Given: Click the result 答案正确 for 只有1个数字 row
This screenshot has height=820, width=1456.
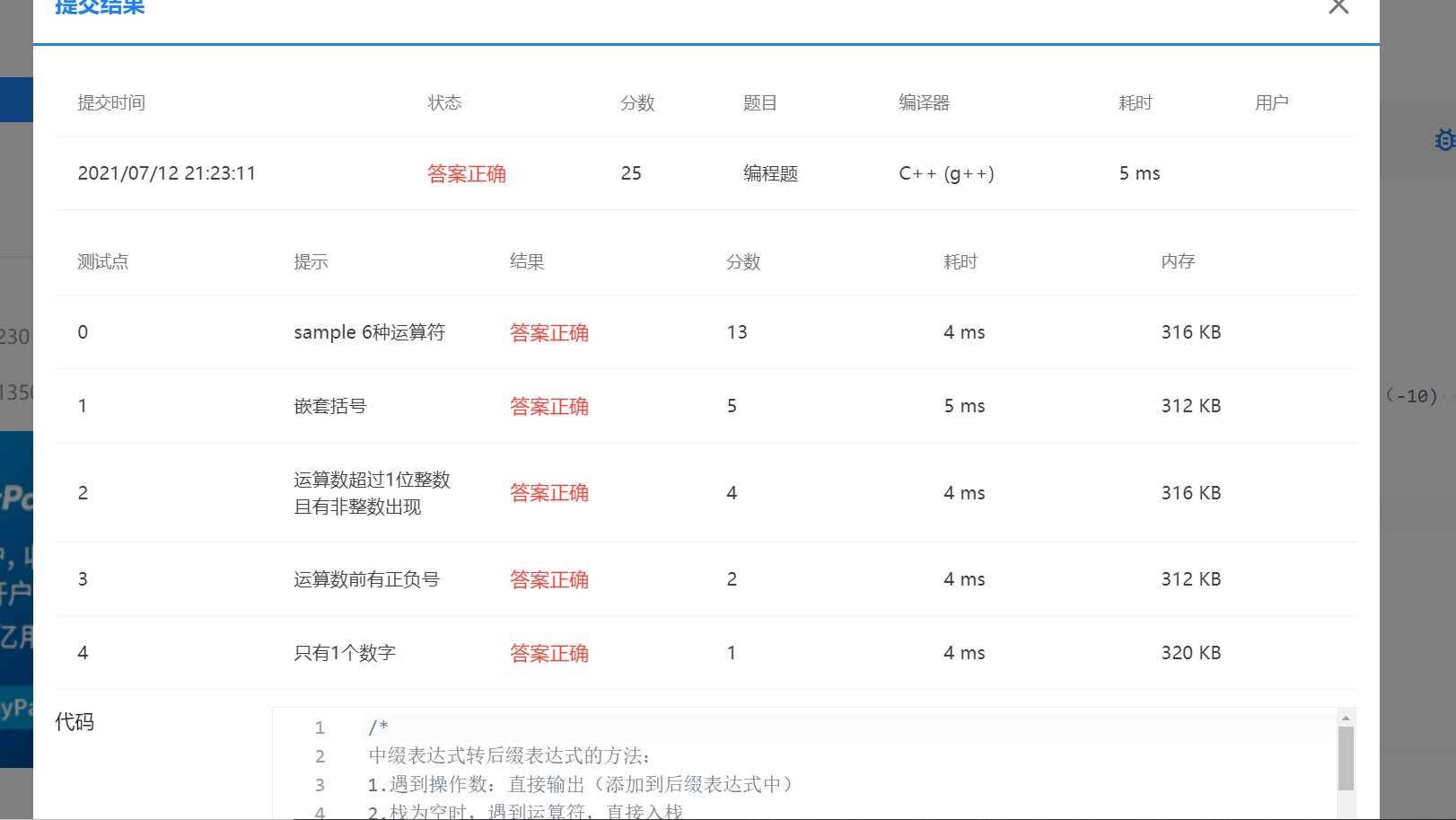Looking at the screenshot, I should pos(549,653).
